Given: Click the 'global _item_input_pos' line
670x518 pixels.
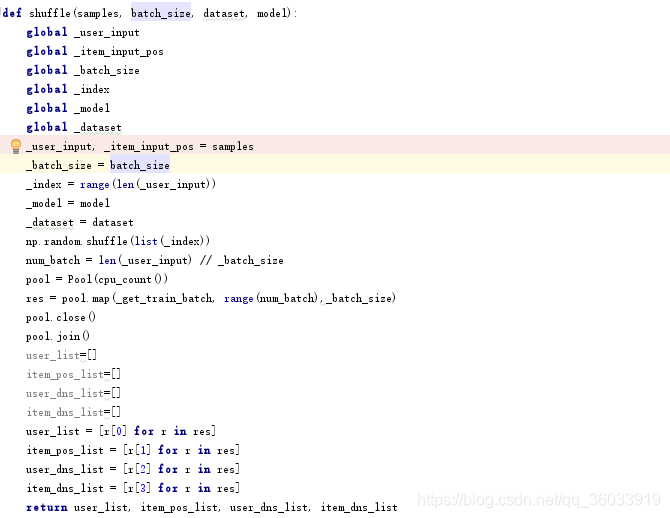Looking at the screenshot, I should 95,51.
